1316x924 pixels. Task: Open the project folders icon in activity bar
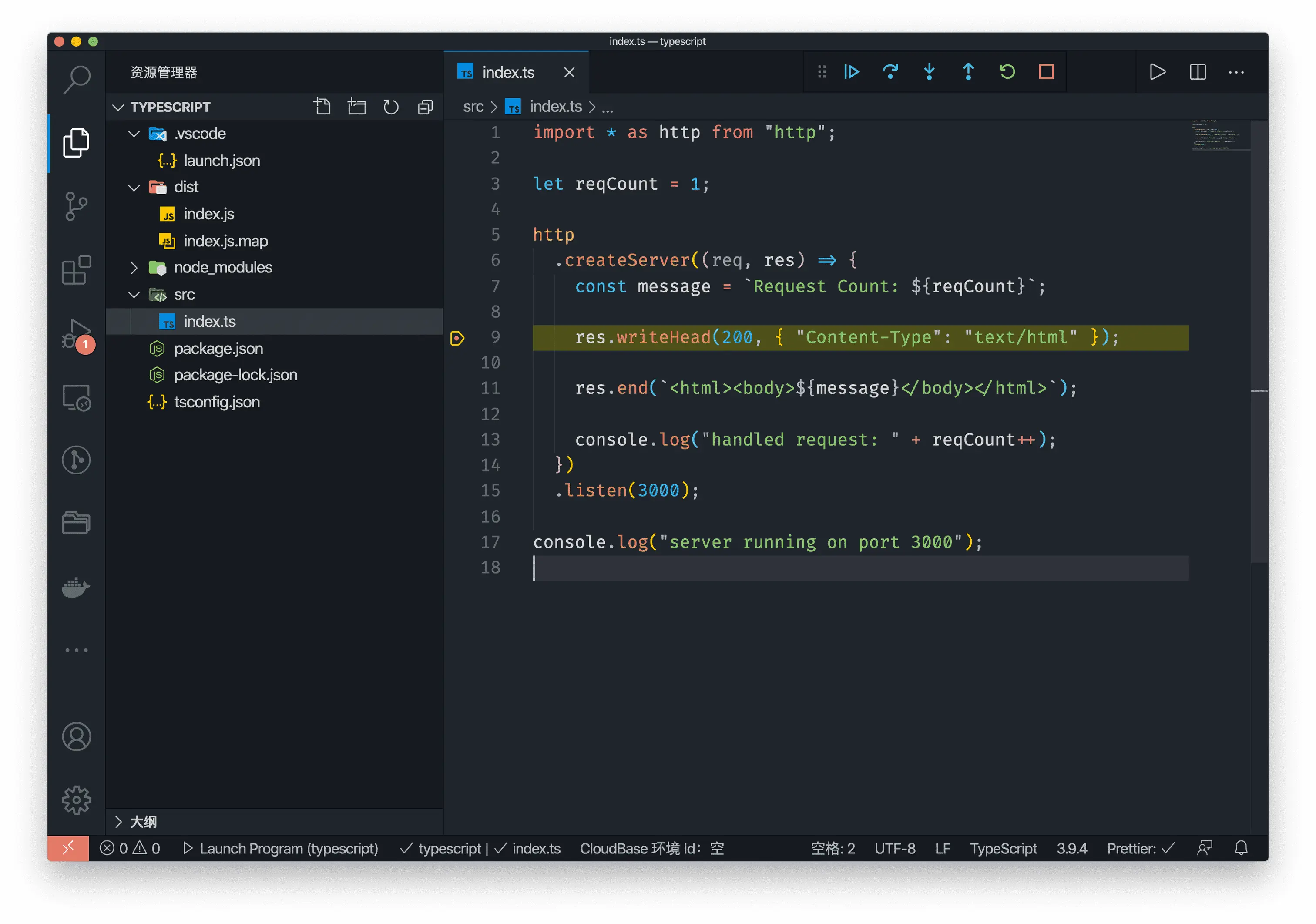[76, 523]
